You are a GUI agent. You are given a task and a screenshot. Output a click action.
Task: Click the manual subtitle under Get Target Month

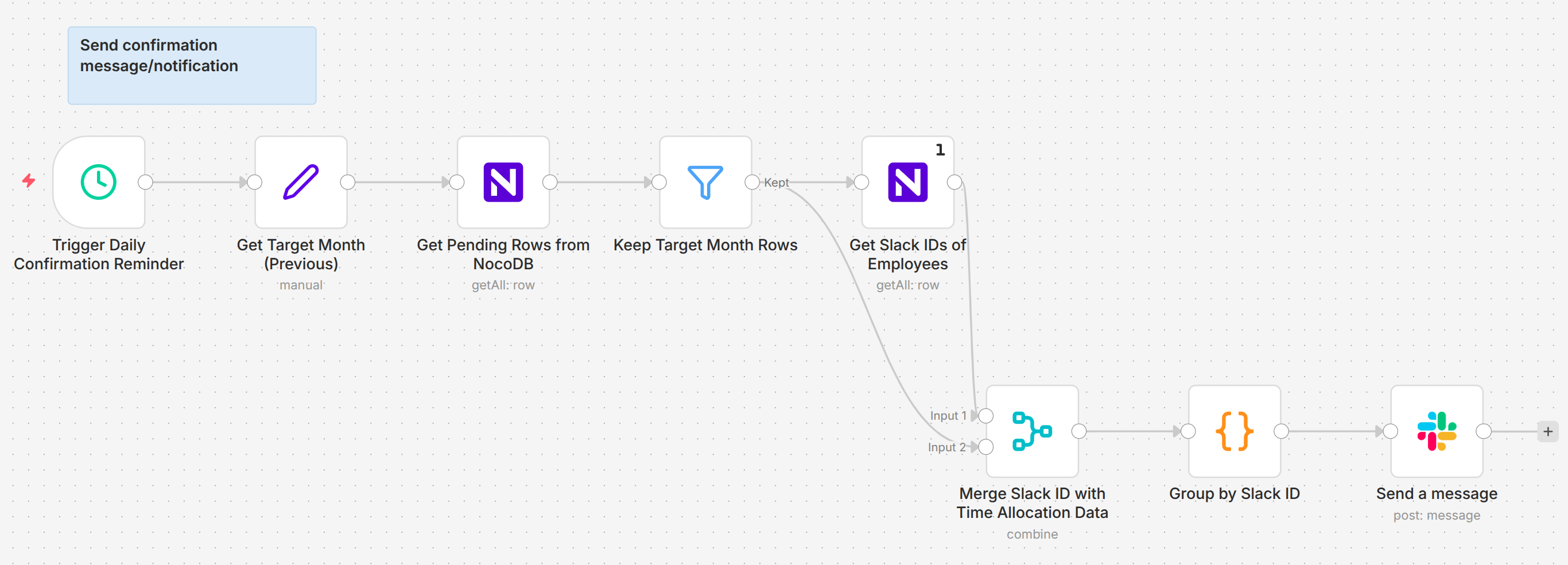click(x=301, y=284)
